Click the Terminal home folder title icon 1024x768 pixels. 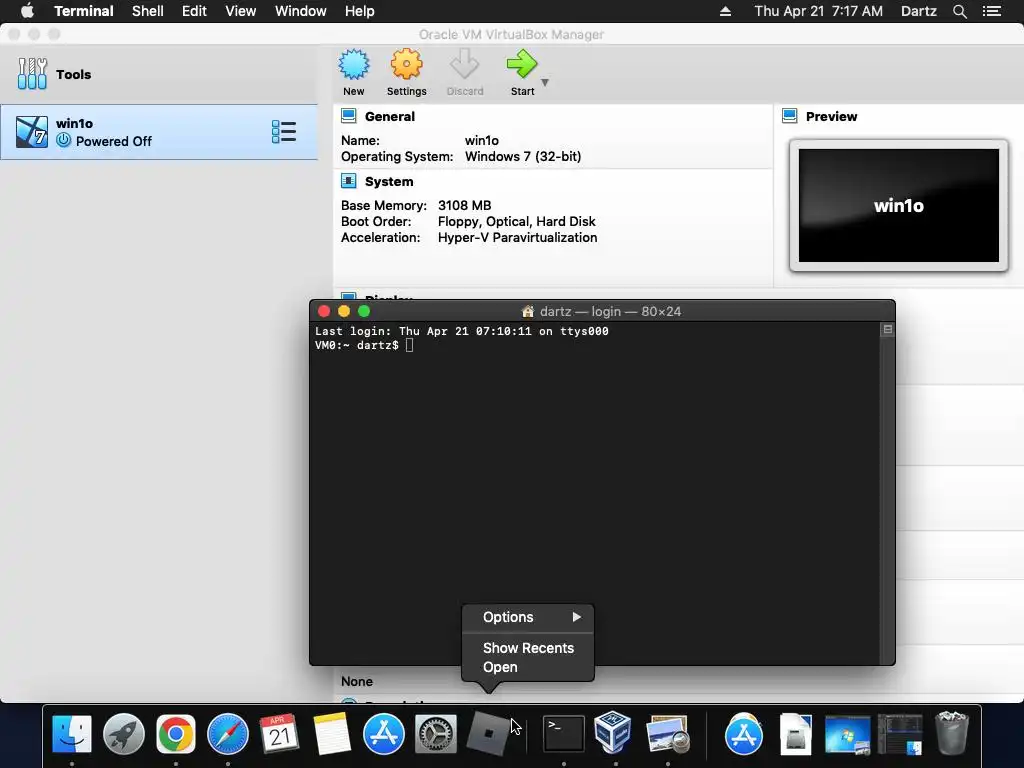(528, 312)
